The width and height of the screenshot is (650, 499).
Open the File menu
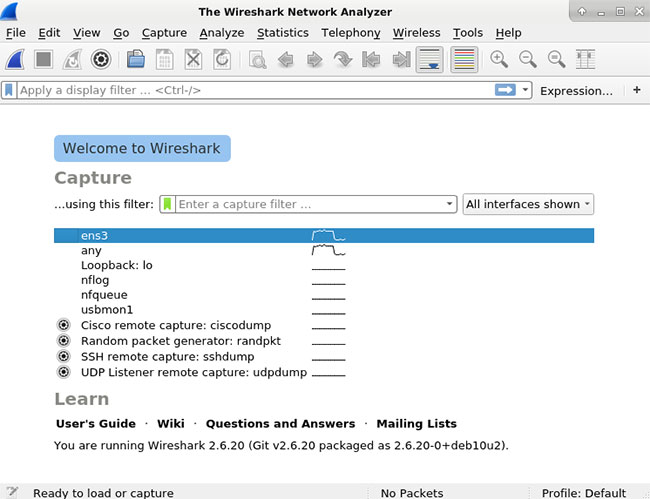[x=16, y=33]
